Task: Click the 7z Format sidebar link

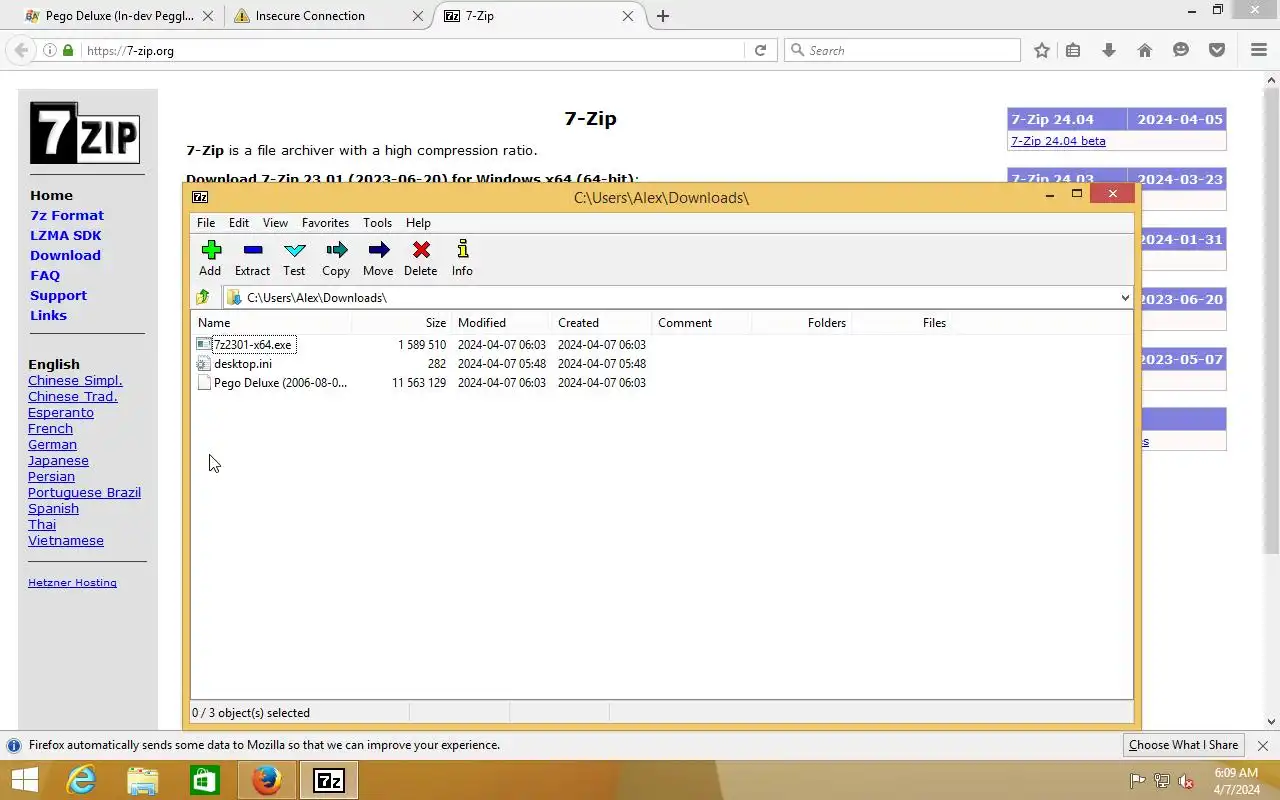Action: 67,215
